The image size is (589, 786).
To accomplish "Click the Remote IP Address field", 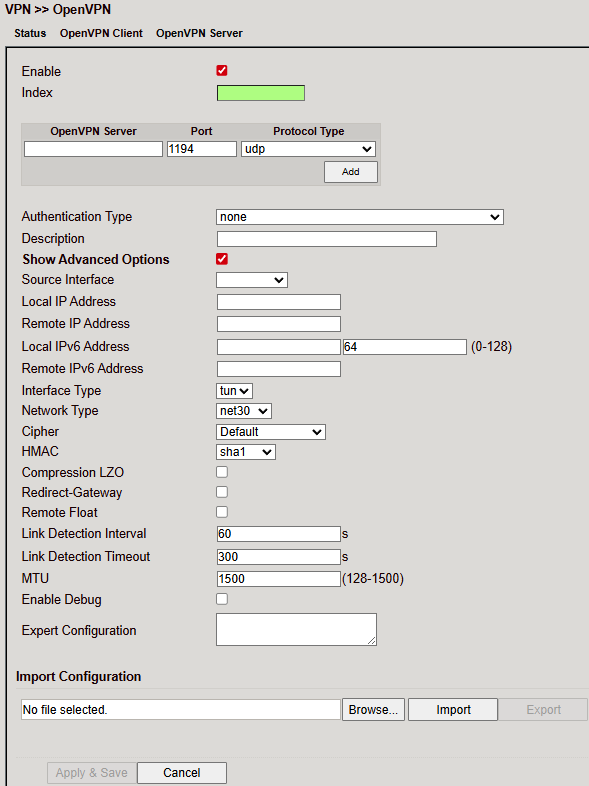I will 279,324.
